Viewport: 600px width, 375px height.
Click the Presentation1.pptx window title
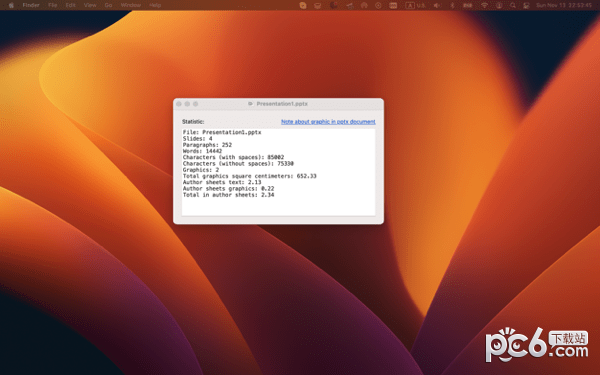pyautogui.click(x=282, y=104)
